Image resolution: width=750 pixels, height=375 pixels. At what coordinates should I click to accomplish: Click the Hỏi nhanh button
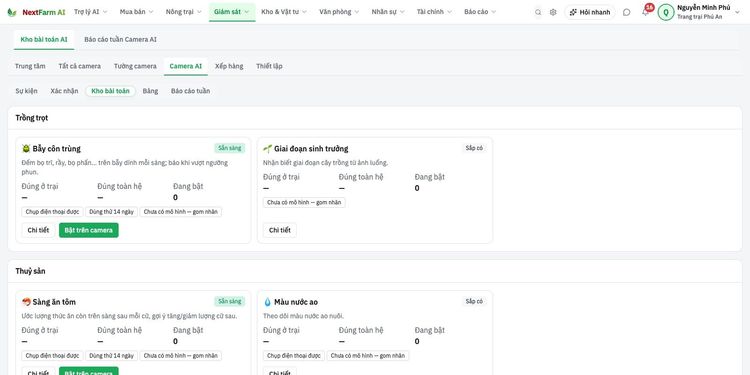pyautogui.click(x=590, y=12)
